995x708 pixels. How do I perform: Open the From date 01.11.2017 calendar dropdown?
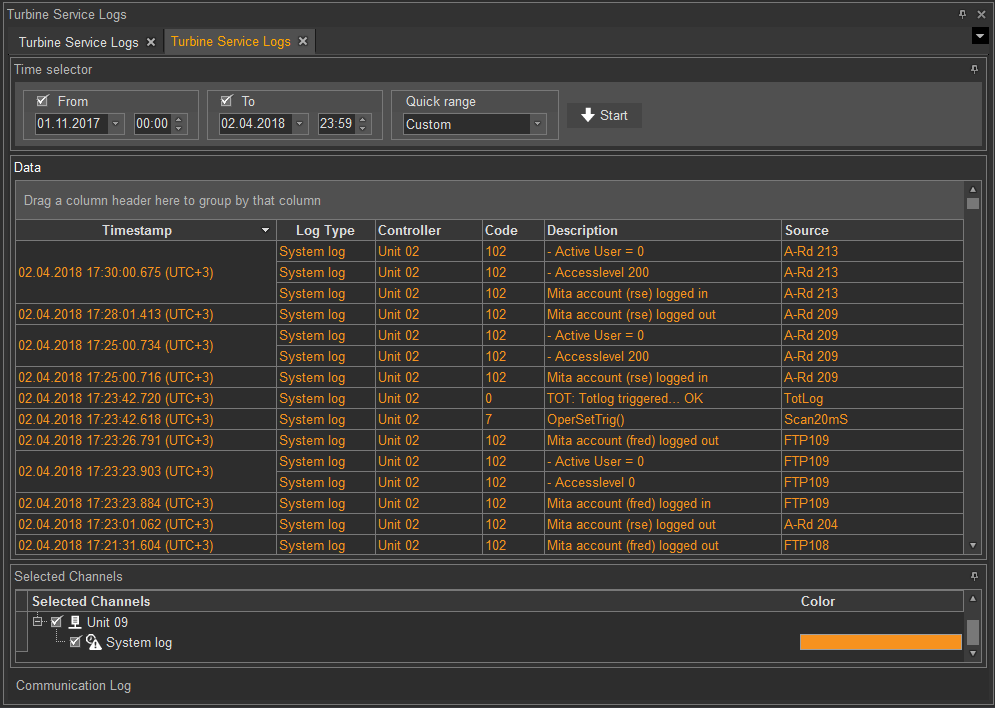(116, 124)
